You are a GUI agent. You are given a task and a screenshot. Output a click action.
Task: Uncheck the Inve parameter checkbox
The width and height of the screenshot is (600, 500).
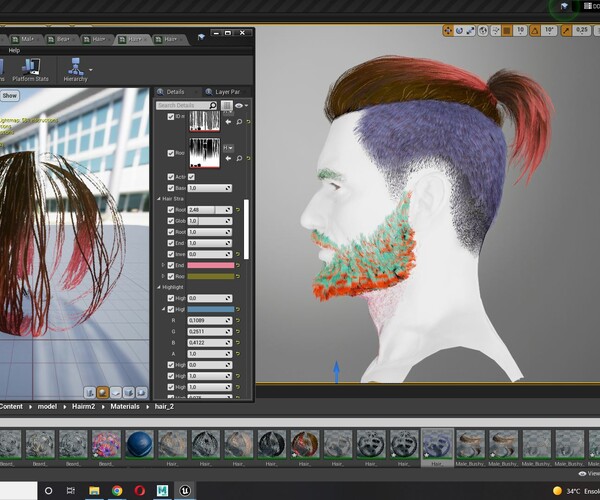point(171,254)
